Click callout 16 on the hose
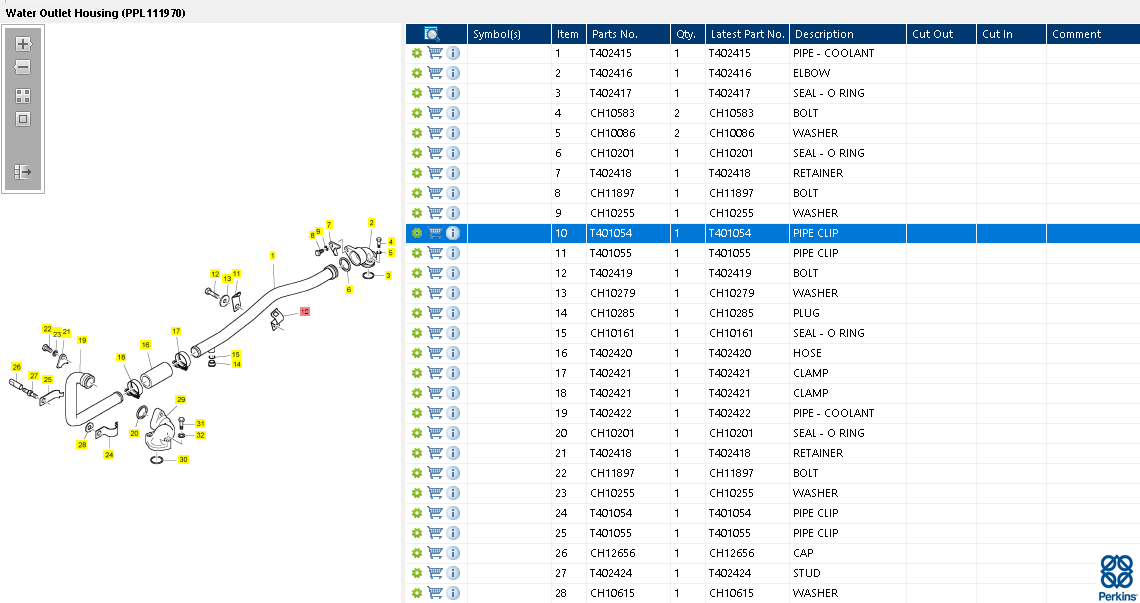Screen dimensions: 1140x603 pyautogui.click(x=145, y=345)
